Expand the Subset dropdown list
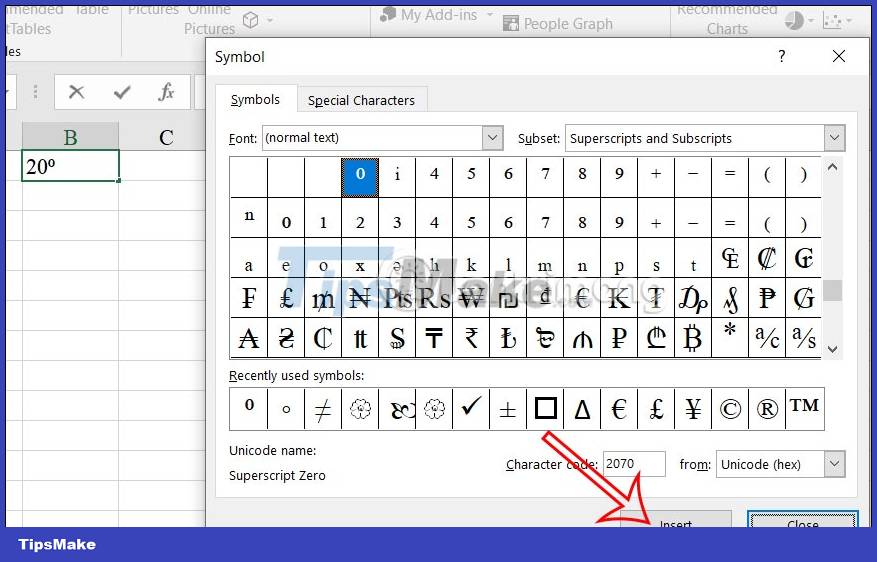The width and height of the screenshot is (877, 562). (x=834, y=138)
